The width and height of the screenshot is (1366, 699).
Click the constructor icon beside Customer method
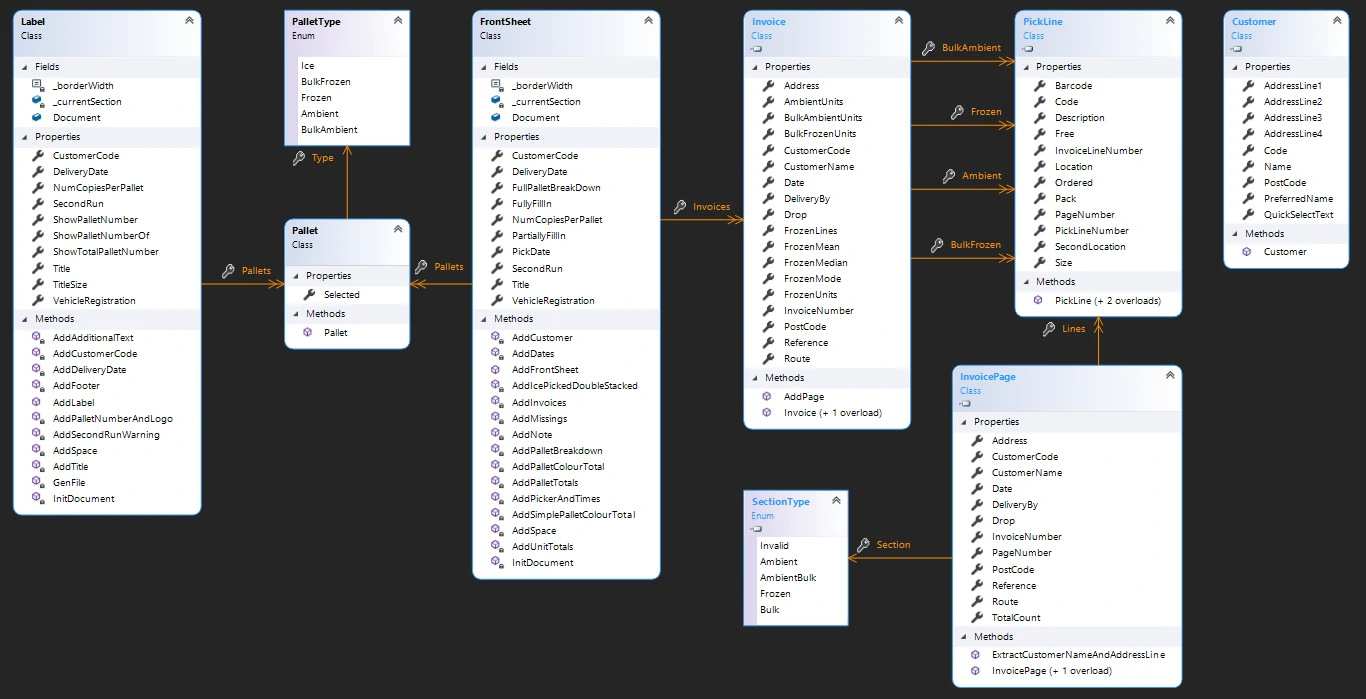1248,252
